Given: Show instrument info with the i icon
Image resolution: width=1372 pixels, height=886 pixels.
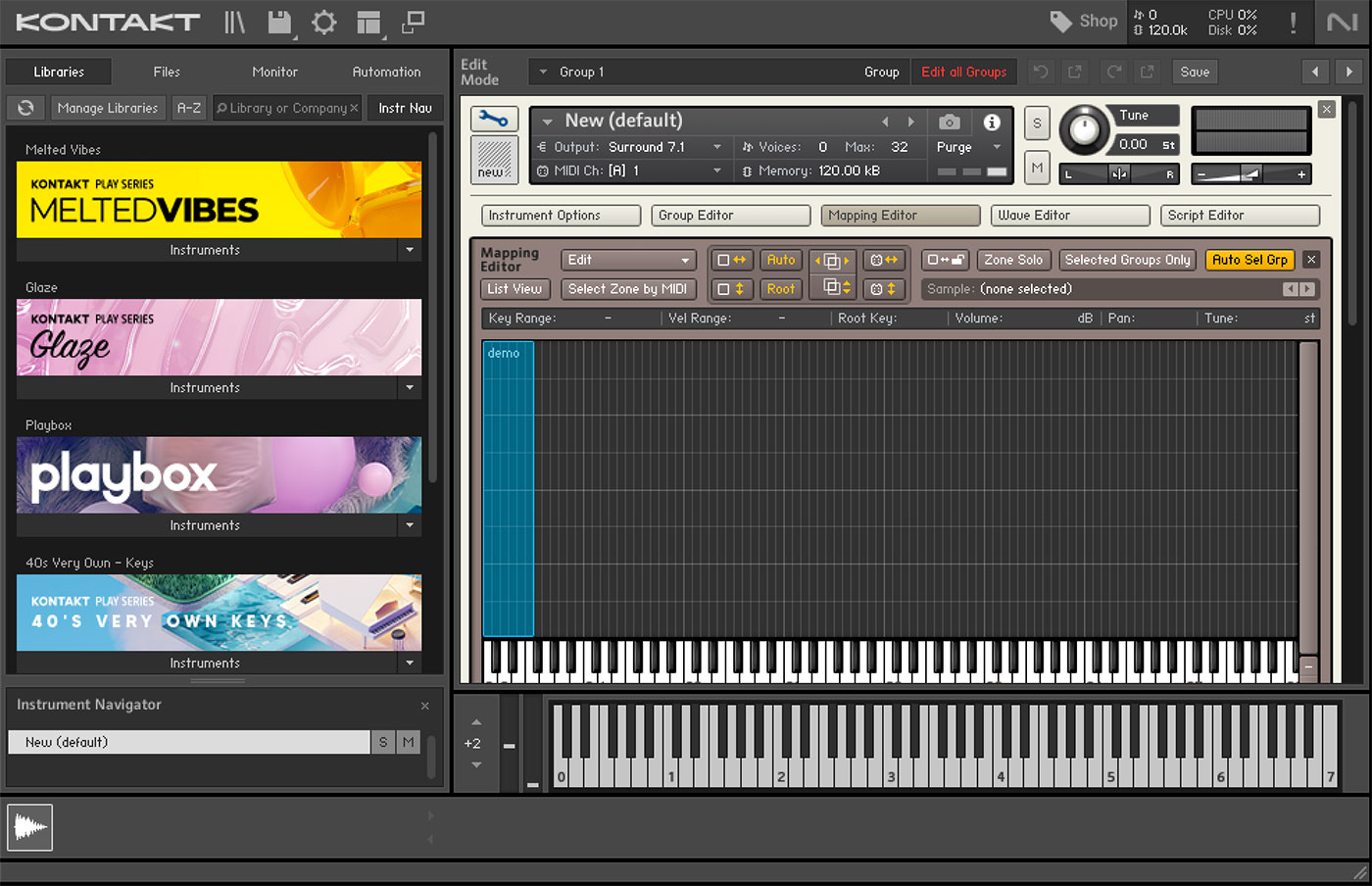Looking at the screenshot, I should point(992,122).
